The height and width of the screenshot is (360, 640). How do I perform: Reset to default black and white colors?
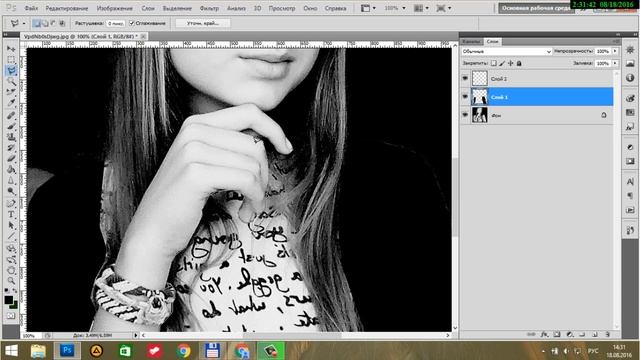click(x=7, y=291)
